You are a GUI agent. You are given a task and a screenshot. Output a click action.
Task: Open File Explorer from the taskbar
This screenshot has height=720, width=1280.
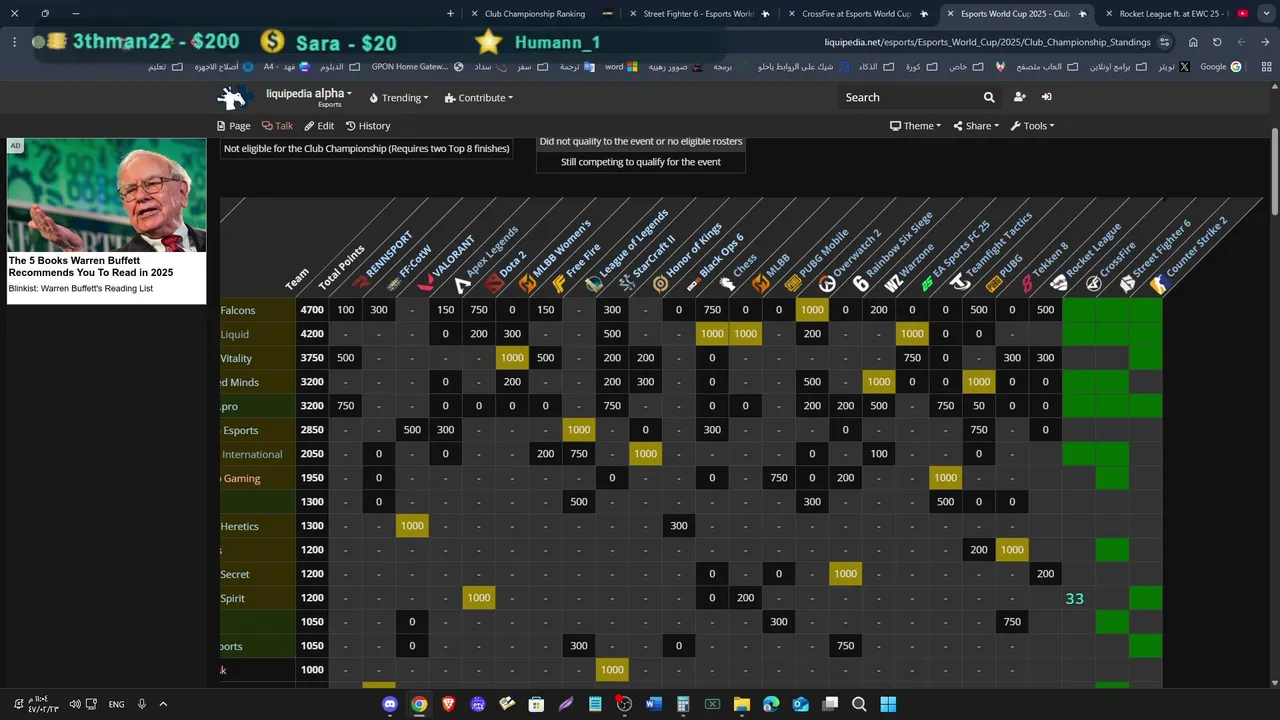(x=742, y=704)
